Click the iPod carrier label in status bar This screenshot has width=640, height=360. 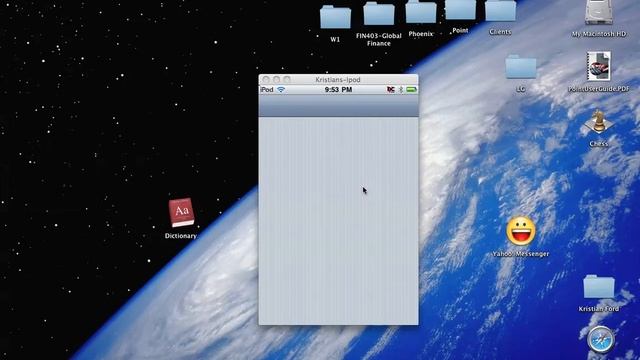click(267, 89)
